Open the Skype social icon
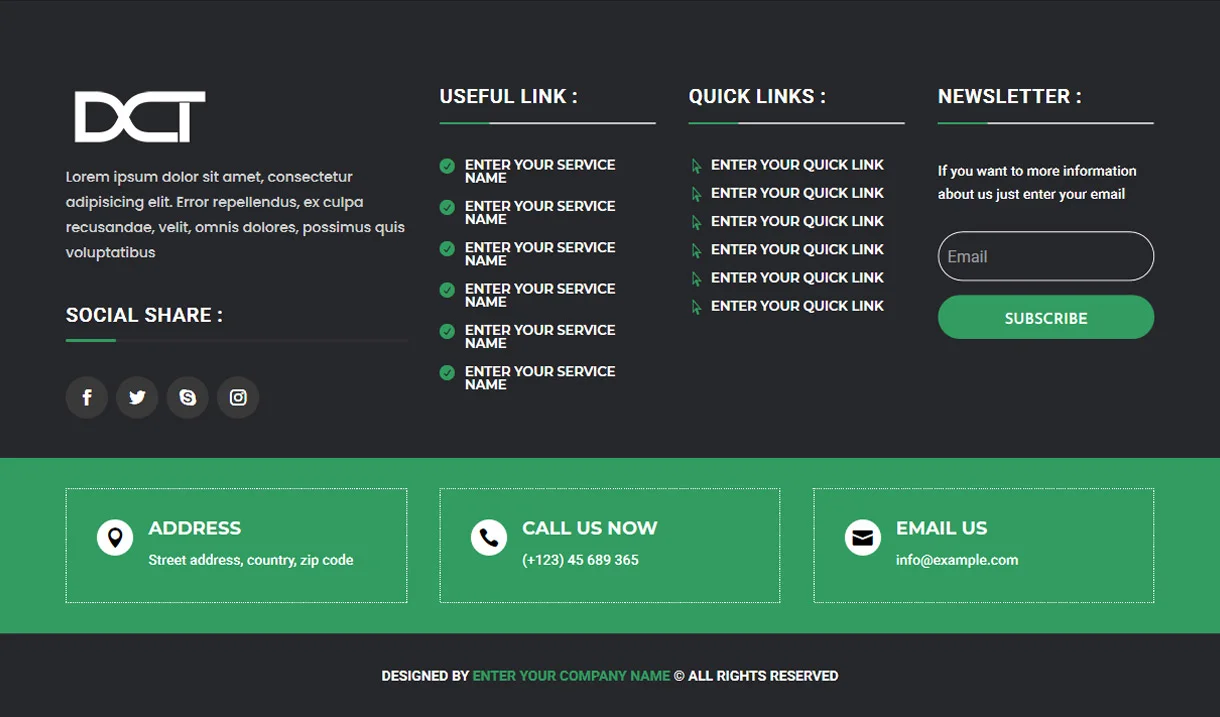The image size is (1220, 717). pos(187,397)
